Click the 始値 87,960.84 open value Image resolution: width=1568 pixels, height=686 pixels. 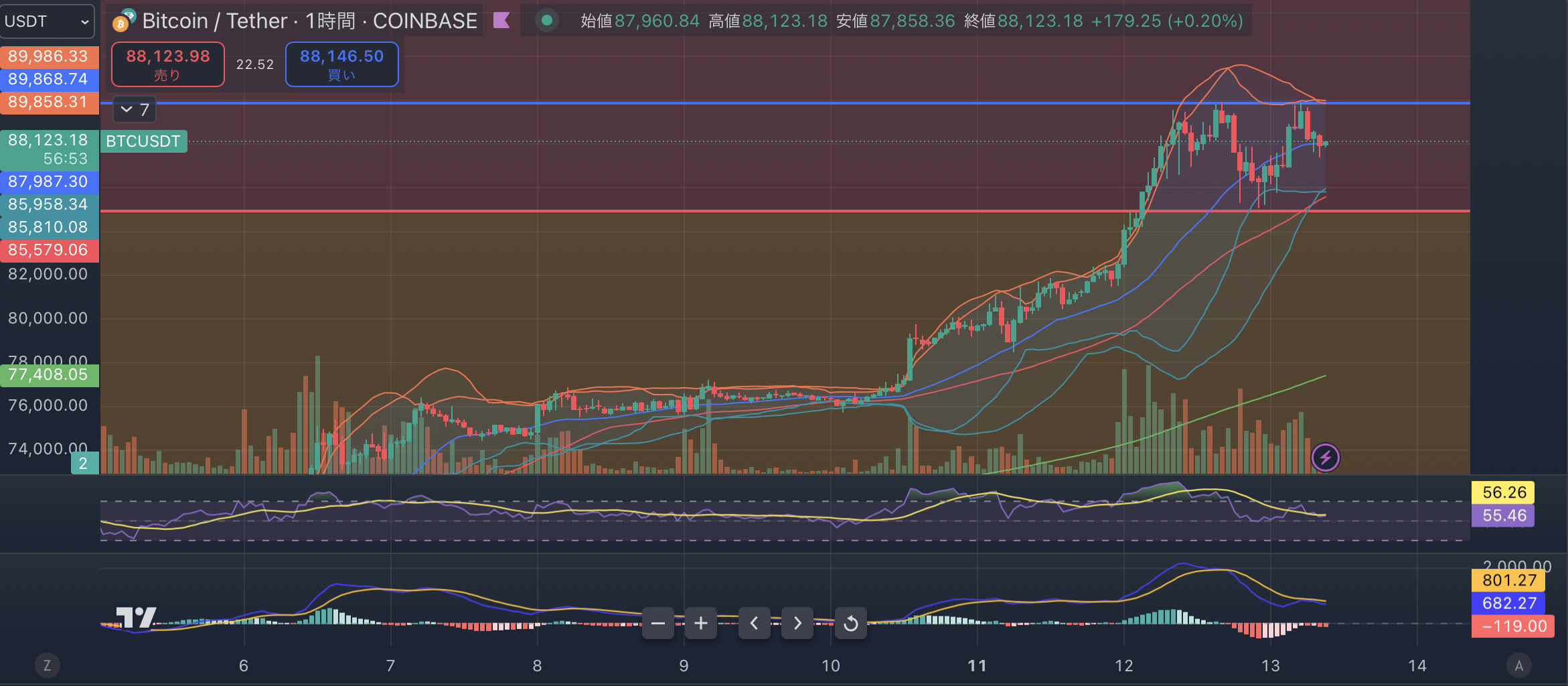click(x=640, y=21)
